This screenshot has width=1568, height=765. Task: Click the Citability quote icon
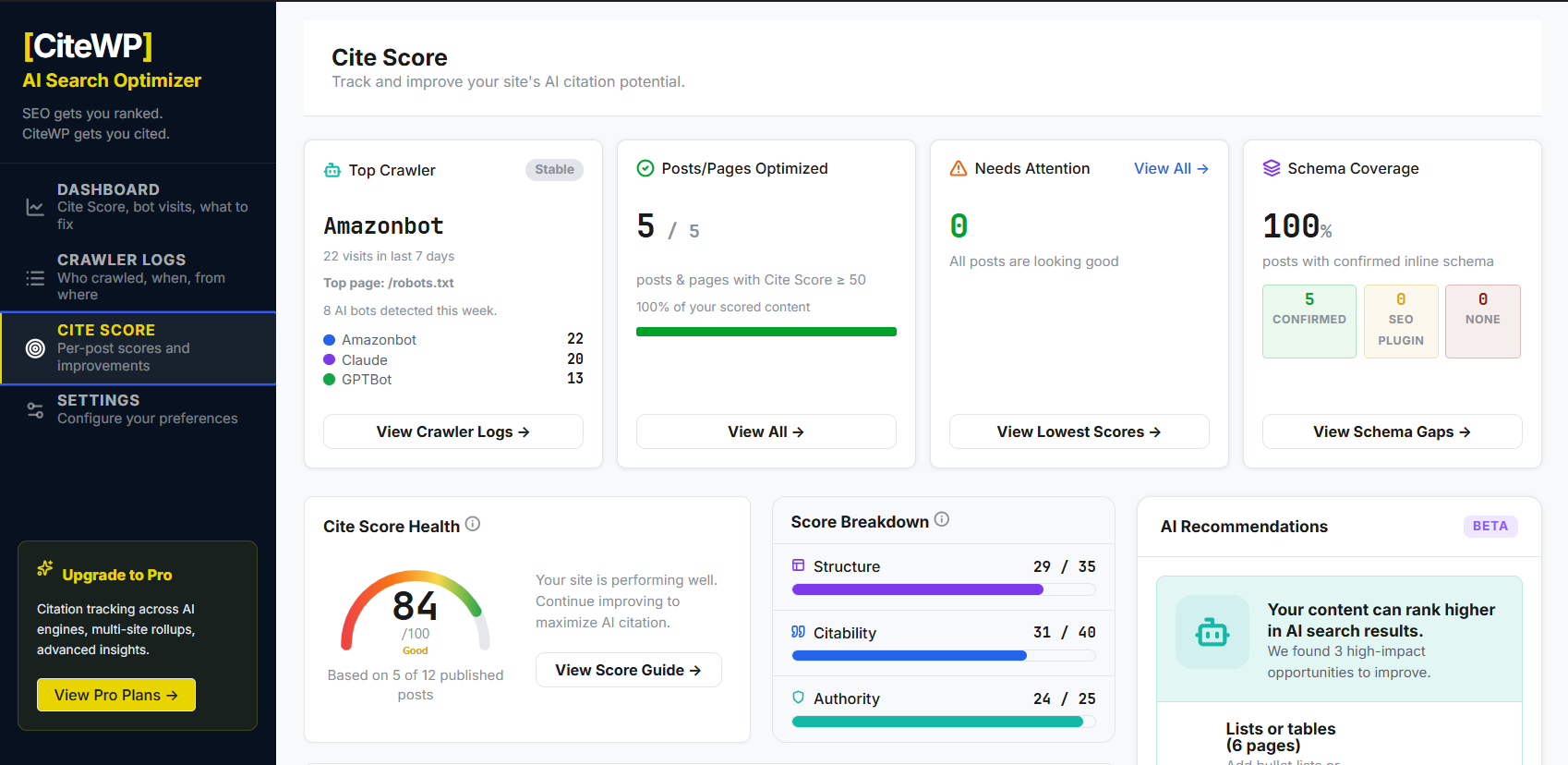(799, 632)
